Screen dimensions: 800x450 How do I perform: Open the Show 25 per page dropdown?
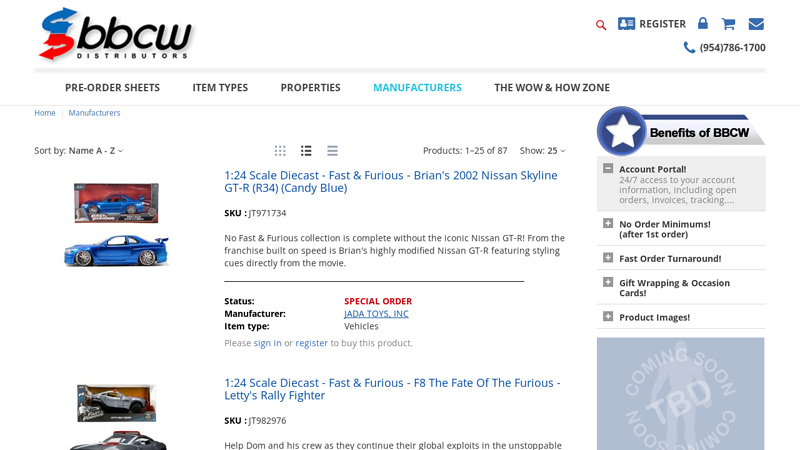[x=555, y=151]
